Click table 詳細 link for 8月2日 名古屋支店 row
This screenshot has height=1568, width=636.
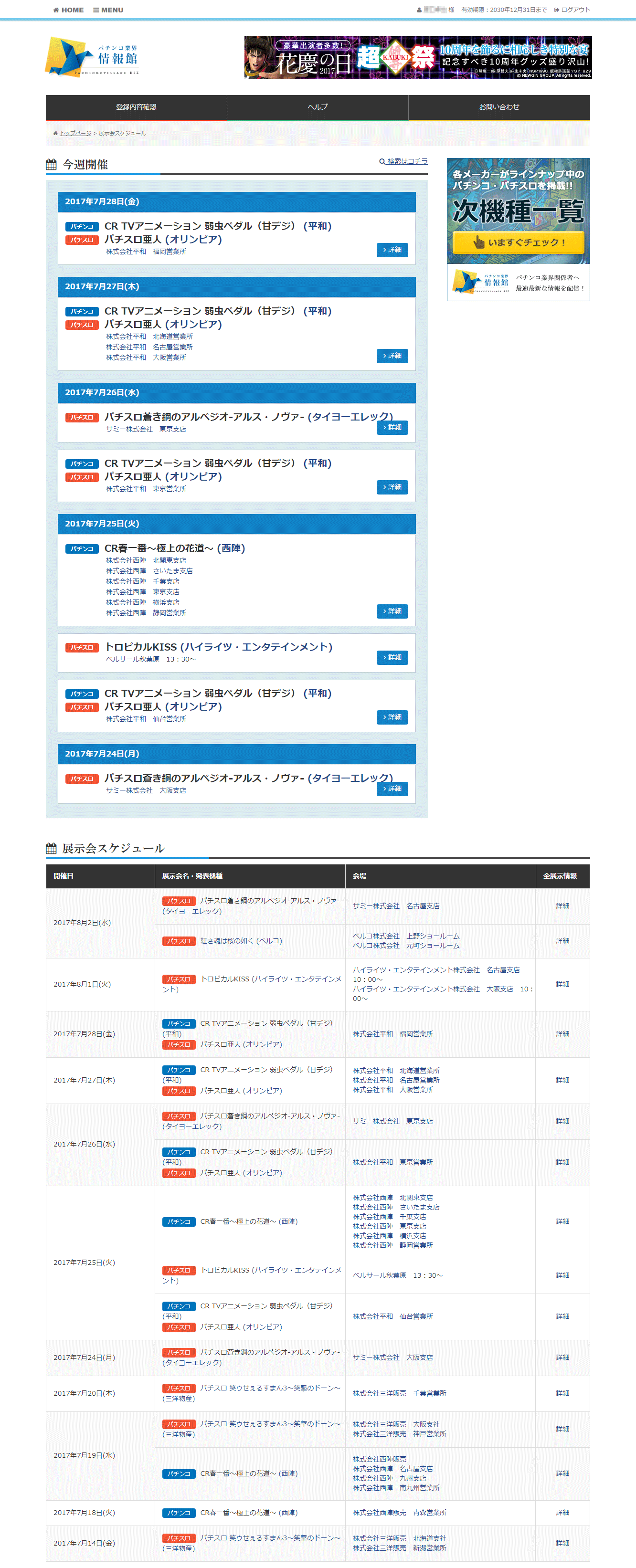click(562, 906)
